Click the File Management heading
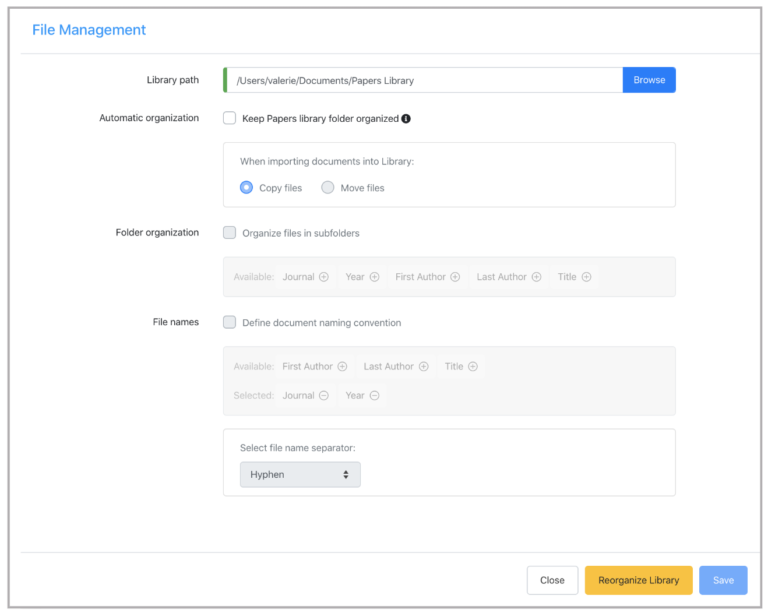 pyautogui.click(x=89, y=30)
